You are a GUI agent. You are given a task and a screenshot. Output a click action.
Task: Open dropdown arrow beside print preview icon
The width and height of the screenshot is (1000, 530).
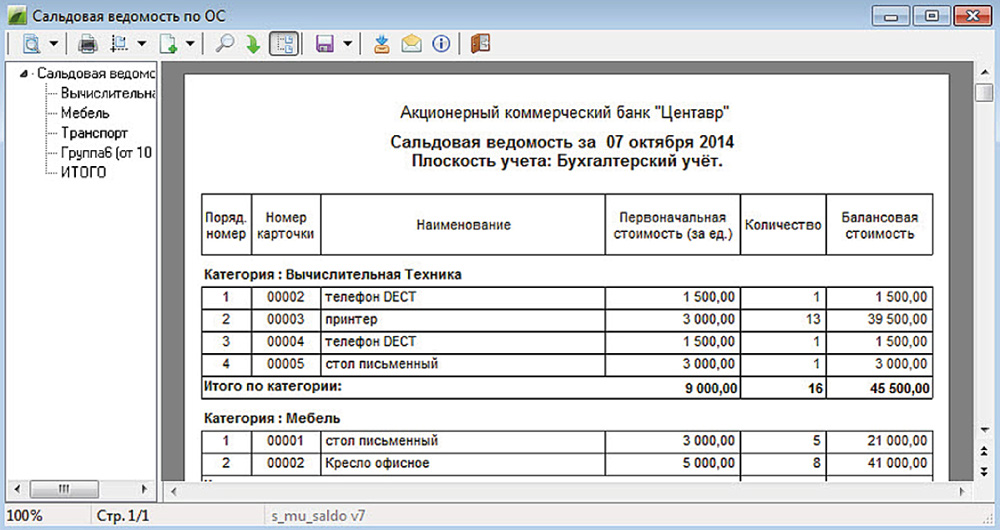tap(53, 43)
